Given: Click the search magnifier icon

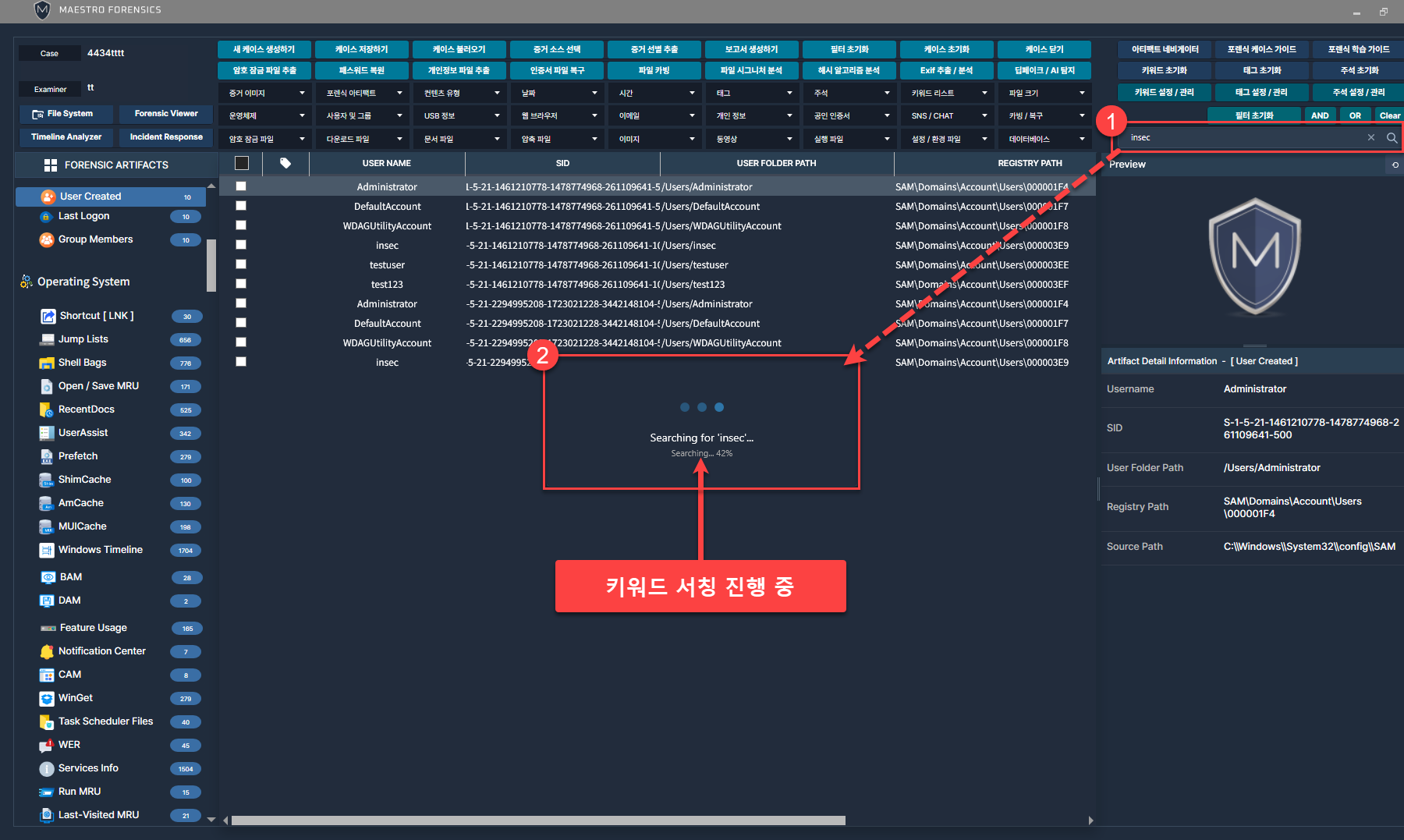Looking at the screenshot, I should [1392, 138].
